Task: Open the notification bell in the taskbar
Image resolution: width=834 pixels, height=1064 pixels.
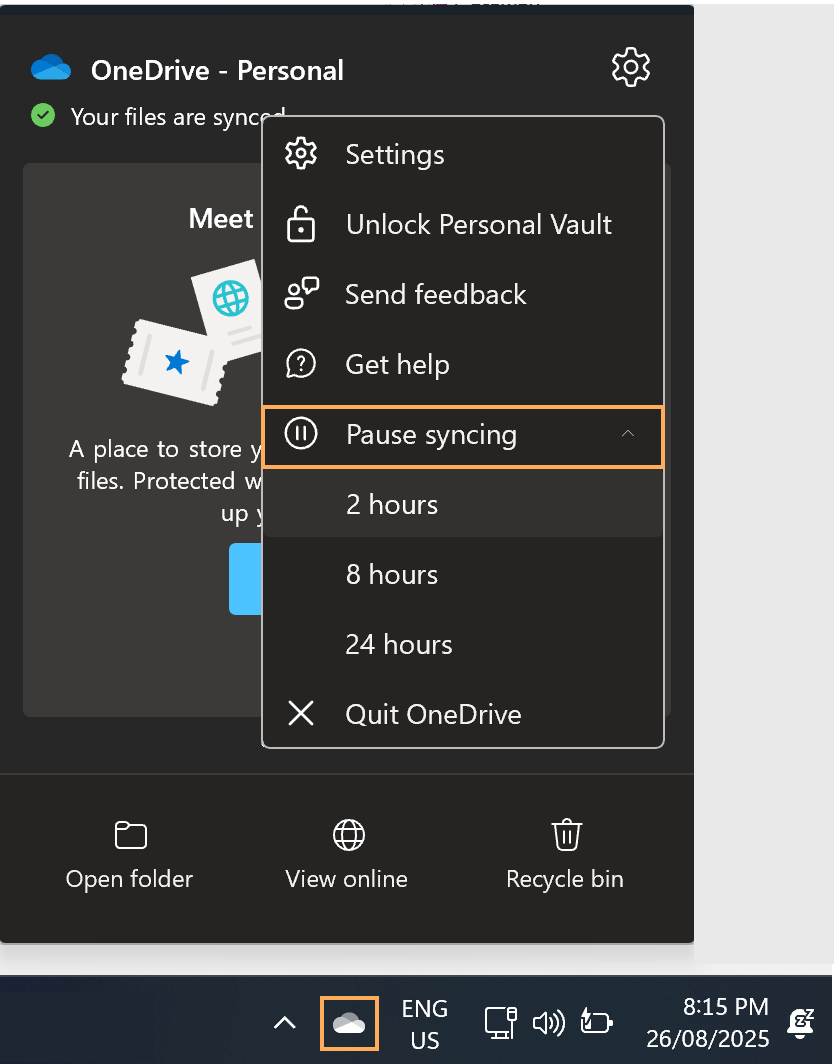Action: click(x=800, y=1022)
